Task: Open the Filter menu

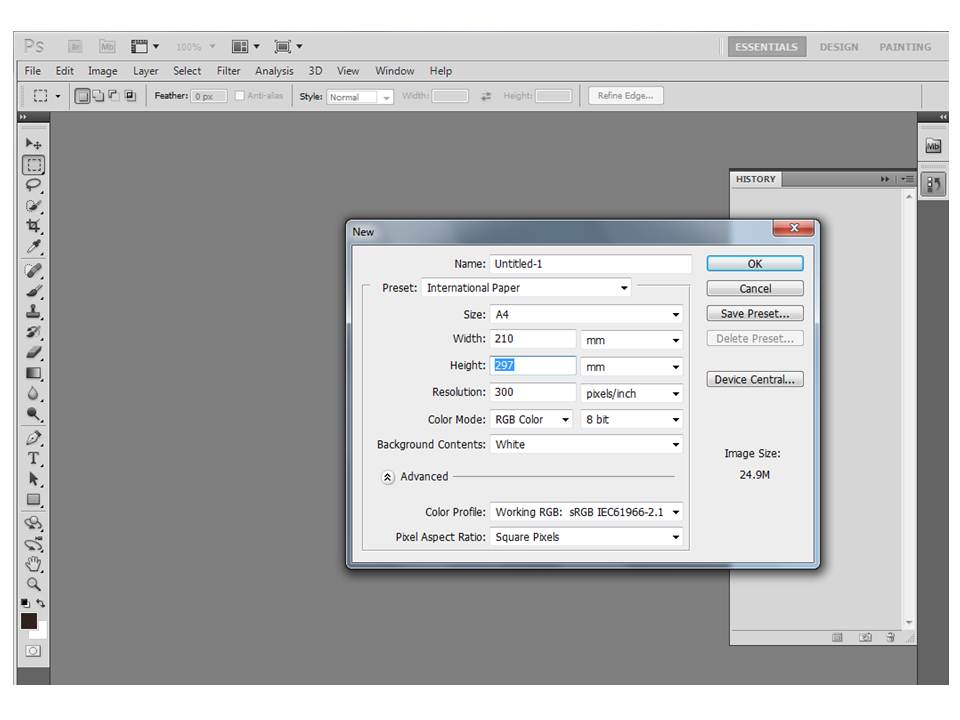Action: coord(228,71)
